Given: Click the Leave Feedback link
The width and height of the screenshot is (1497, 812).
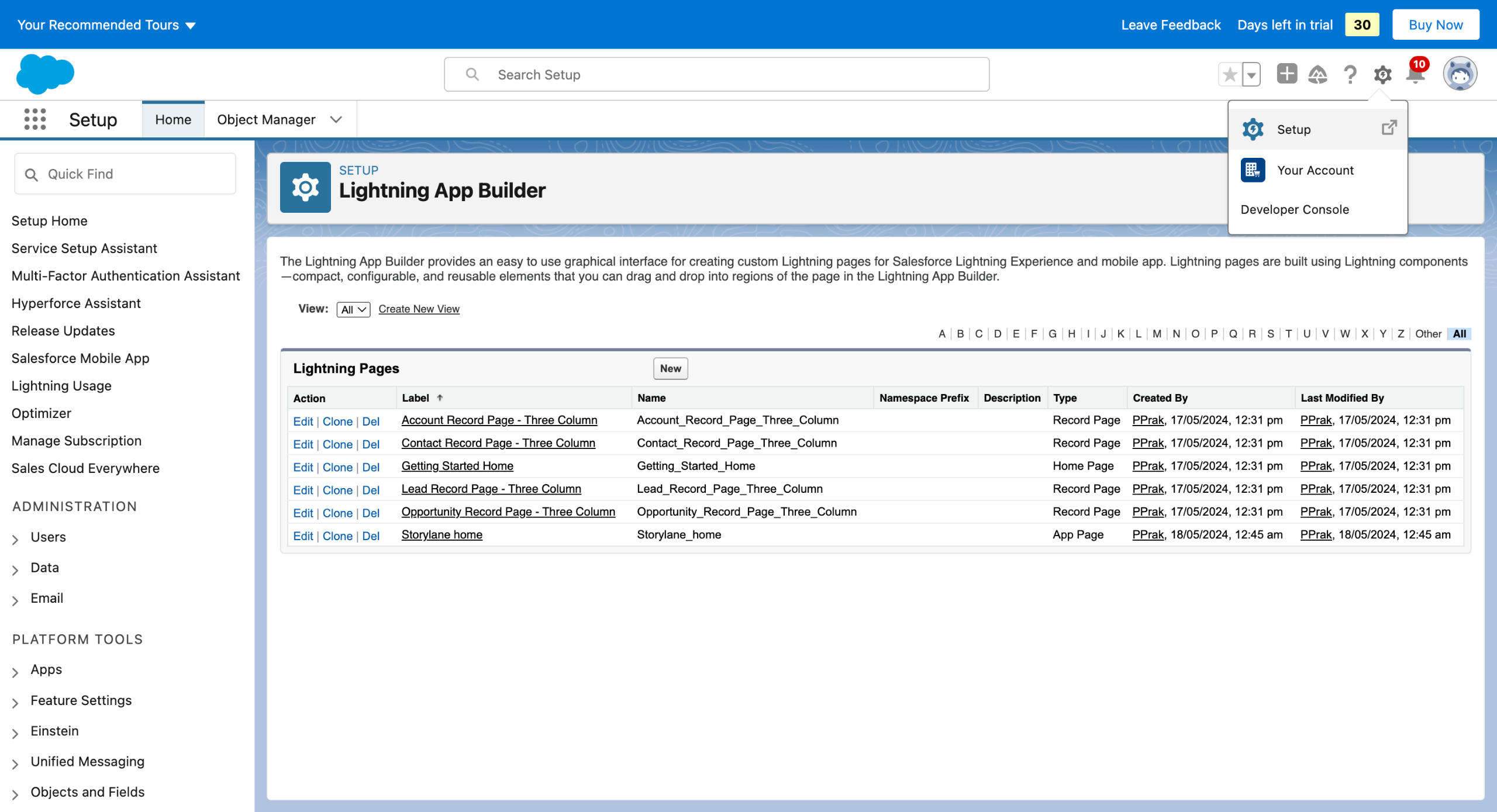Looking at the screenshot, I should click(x=1171, y=25).
